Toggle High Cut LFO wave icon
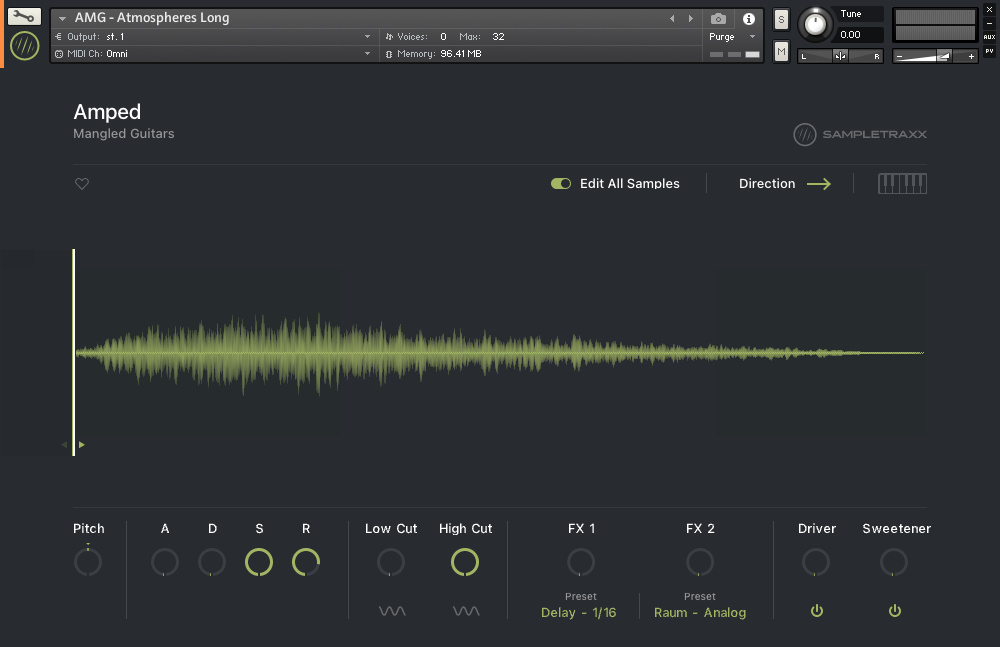 click(466, 611)
